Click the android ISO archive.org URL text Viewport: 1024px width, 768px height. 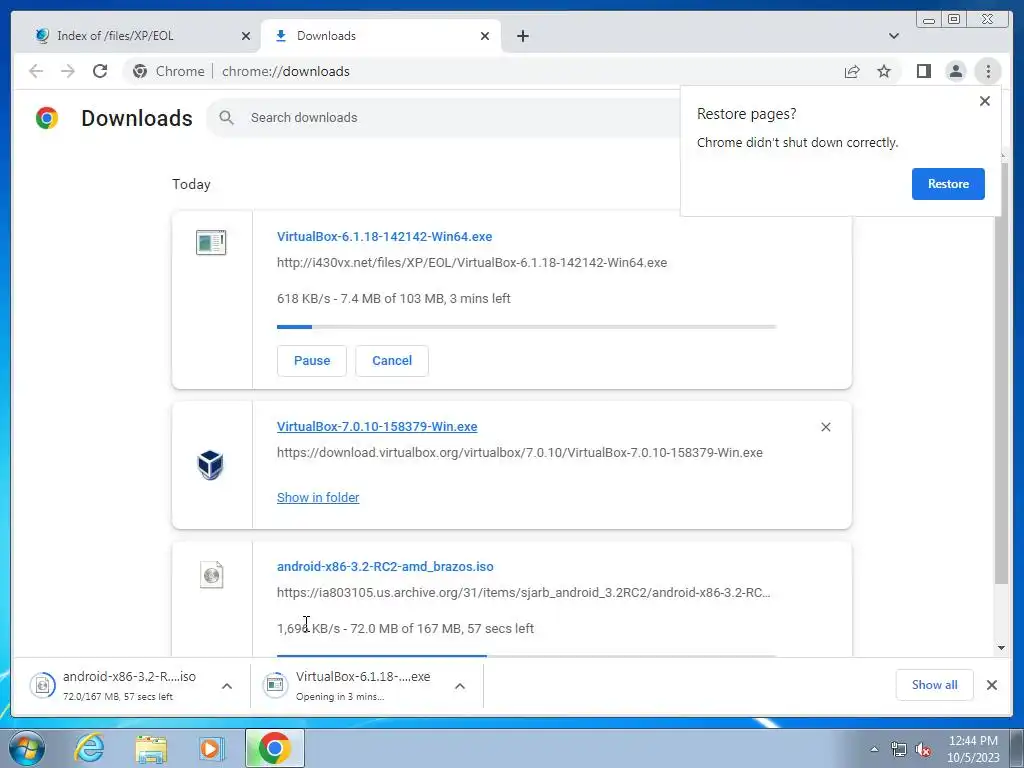524,592
